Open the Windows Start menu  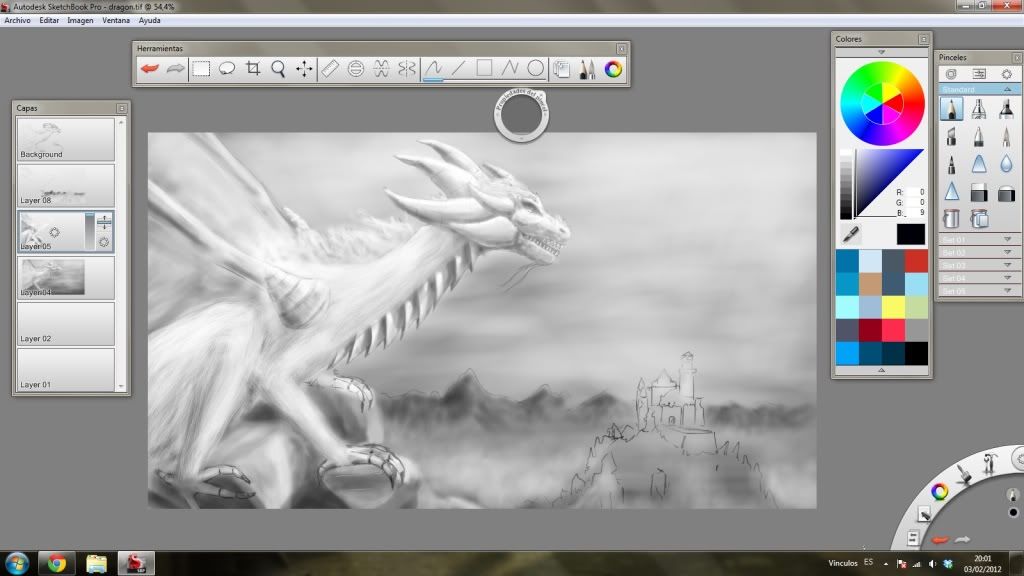coord(17,563)
